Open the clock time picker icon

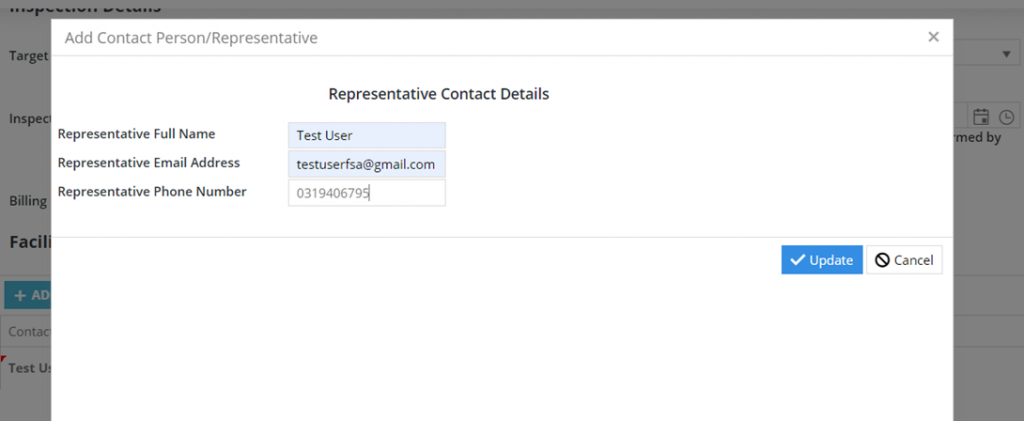1007,117
